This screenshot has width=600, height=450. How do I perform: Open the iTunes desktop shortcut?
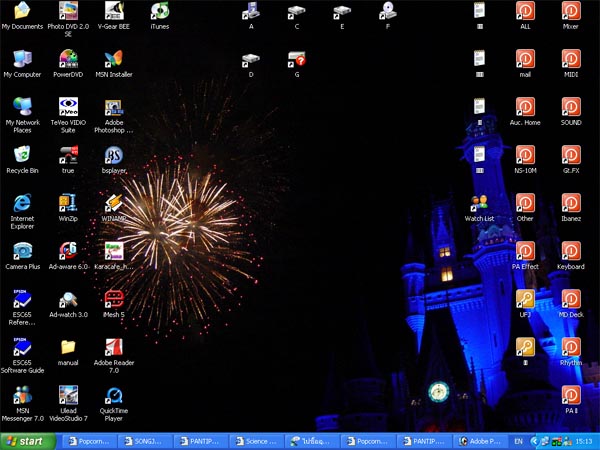click(x=160, y=11)
